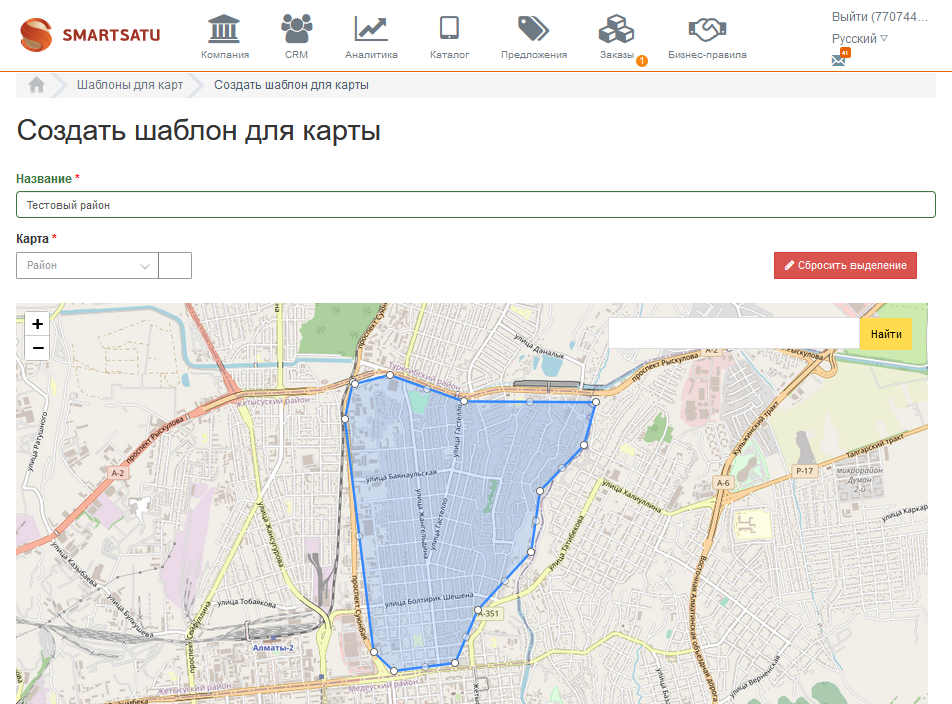Go to home via breadcrumb house icon
Viewport: 952px width, 704px height.
(x=37, y=85)
